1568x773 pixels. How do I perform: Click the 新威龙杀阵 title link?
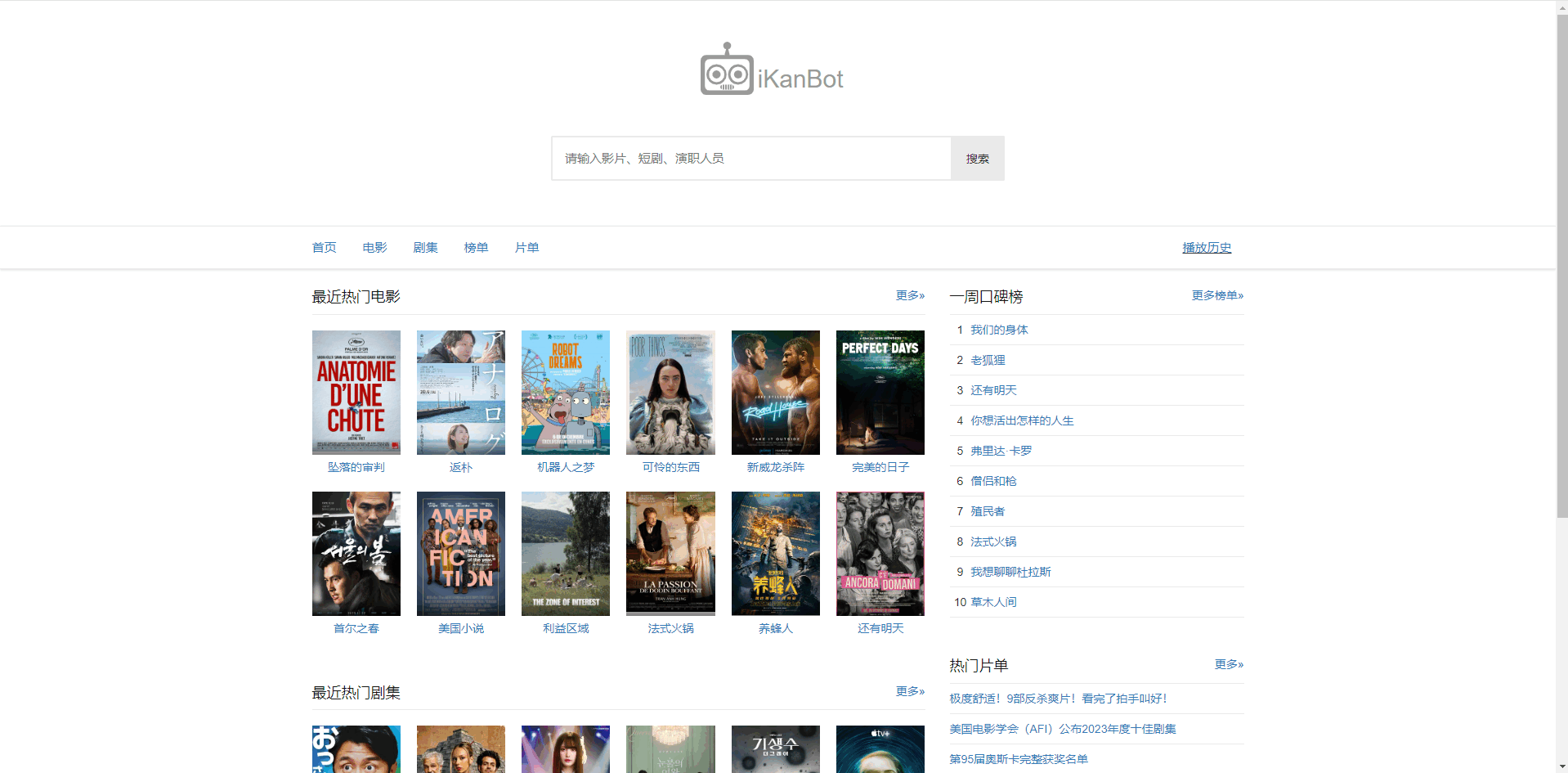click(776, 467)
